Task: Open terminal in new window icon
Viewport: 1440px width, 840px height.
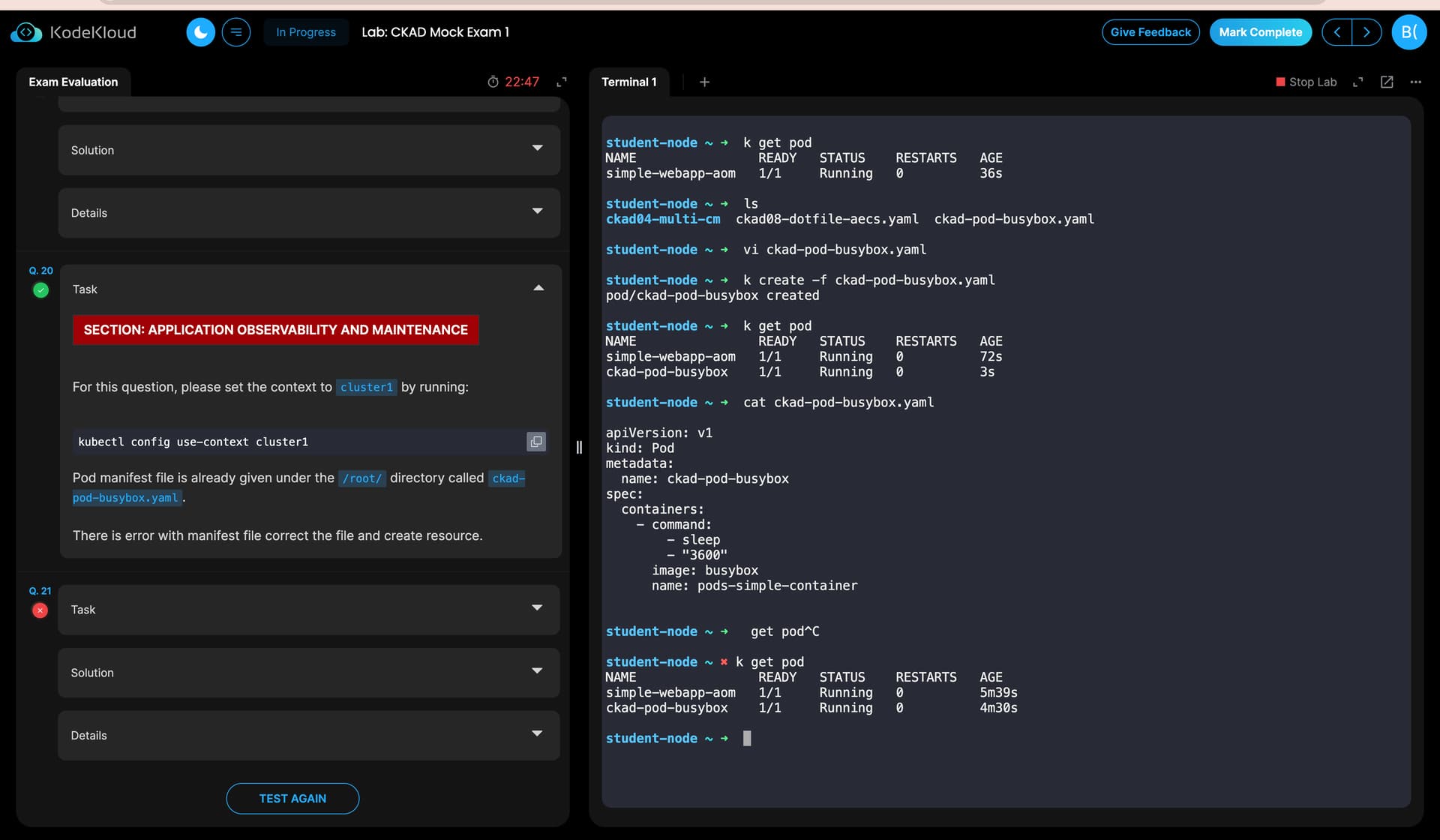Action: click(x=1387, y=82)
